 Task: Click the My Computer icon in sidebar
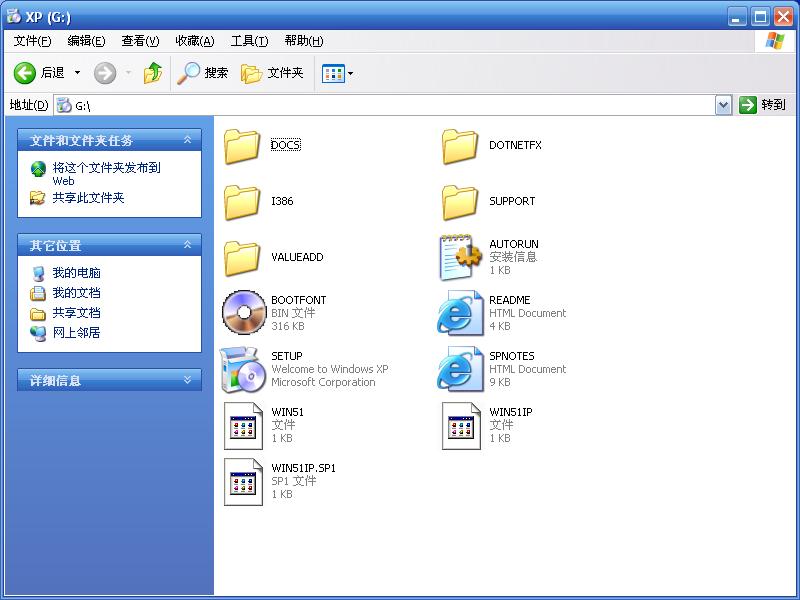[x=38, y=273]
